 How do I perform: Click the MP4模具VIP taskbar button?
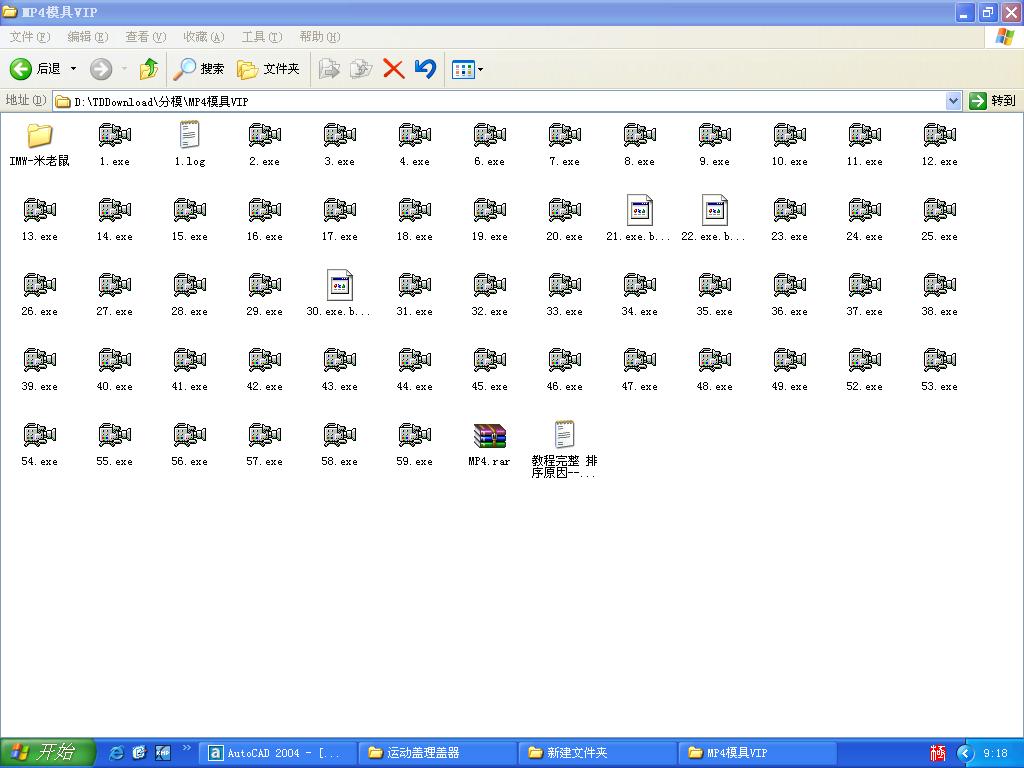[758, 753]
